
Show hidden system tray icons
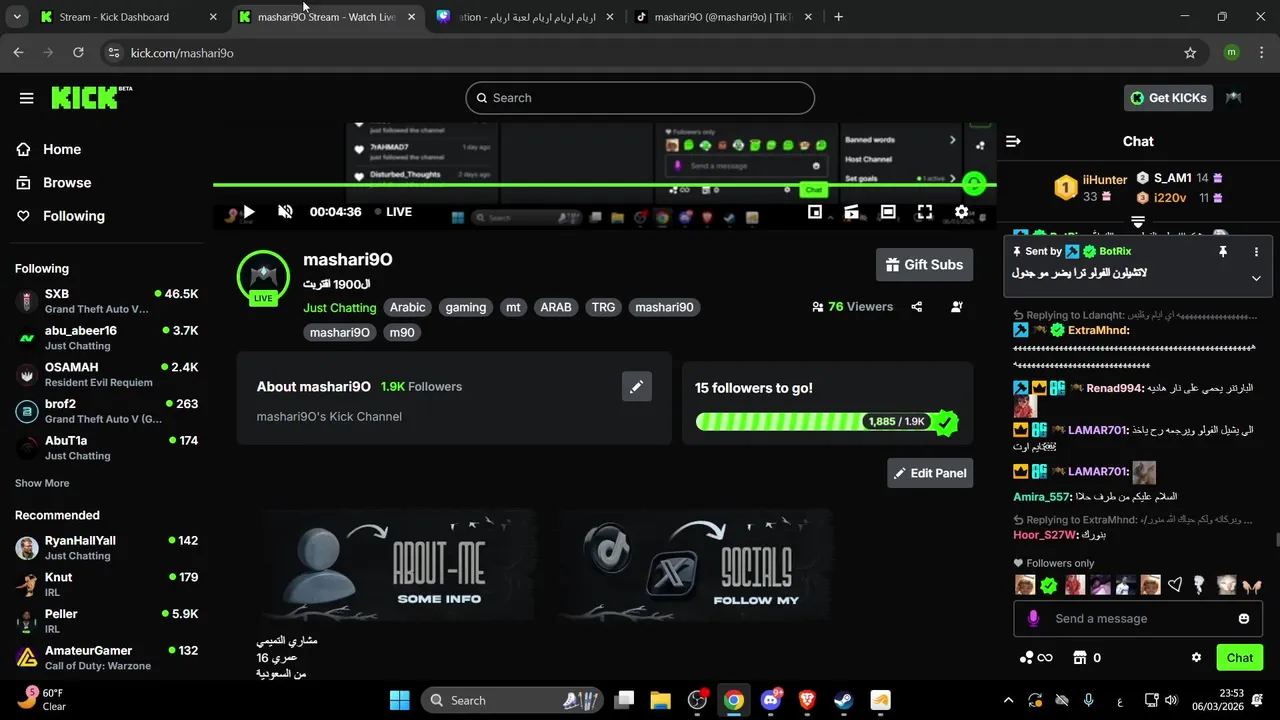click(x=1008, y=700)
